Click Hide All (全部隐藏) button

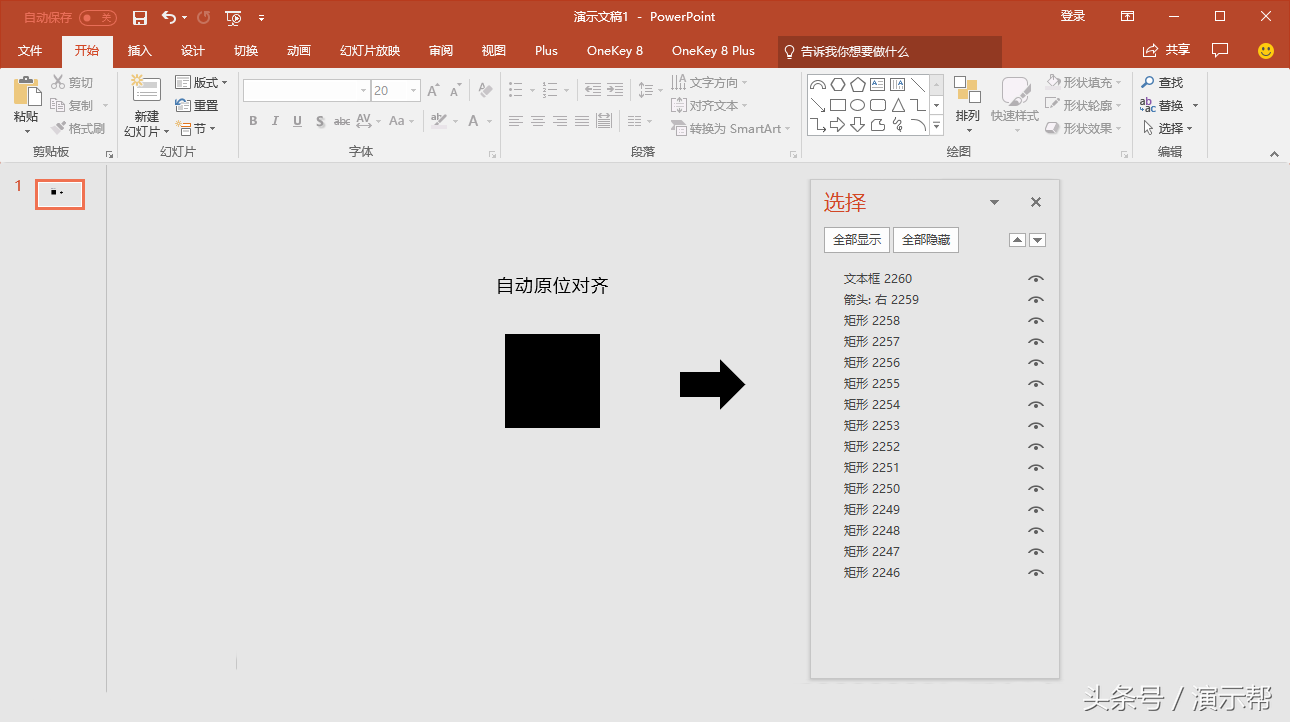tap(926, 240)
